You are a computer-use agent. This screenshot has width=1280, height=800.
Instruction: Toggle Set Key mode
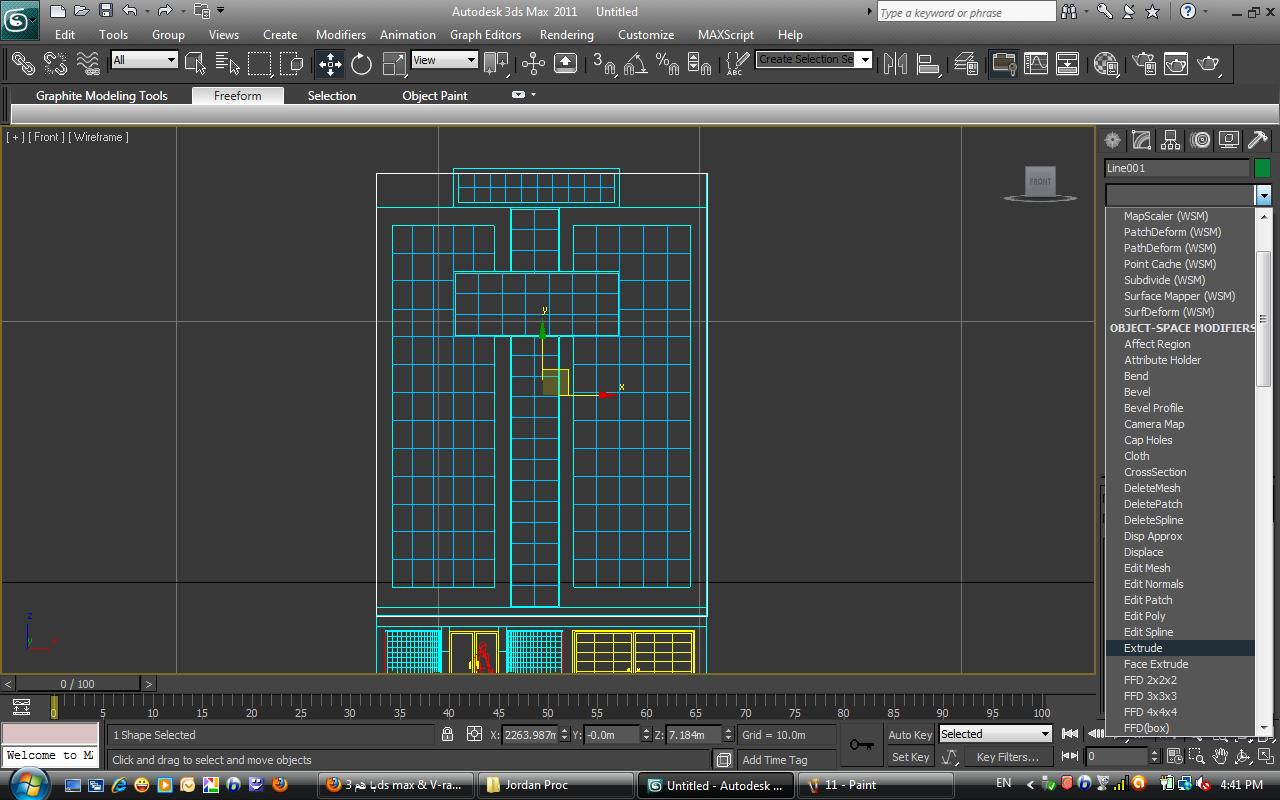(909, 757)
